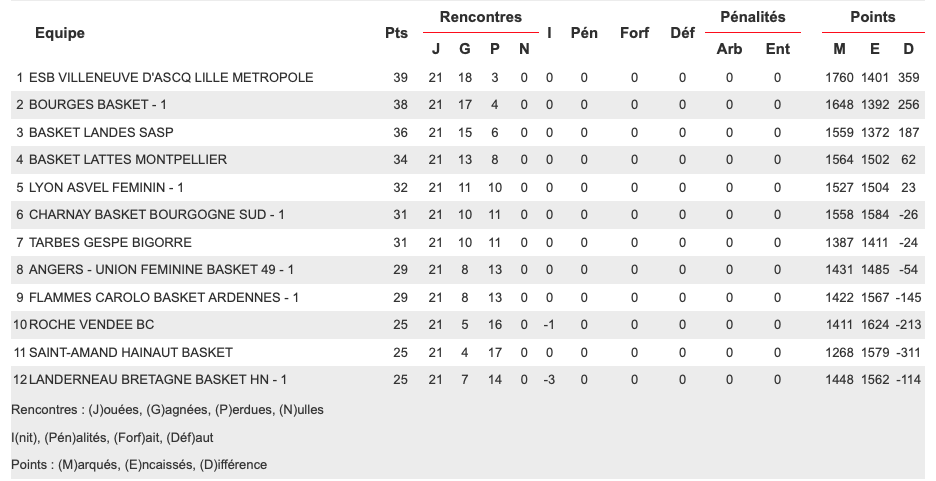This screenshot has height=481, width=936.
Task: Select the Rencontres header group
Action: [x=480, y=17]
